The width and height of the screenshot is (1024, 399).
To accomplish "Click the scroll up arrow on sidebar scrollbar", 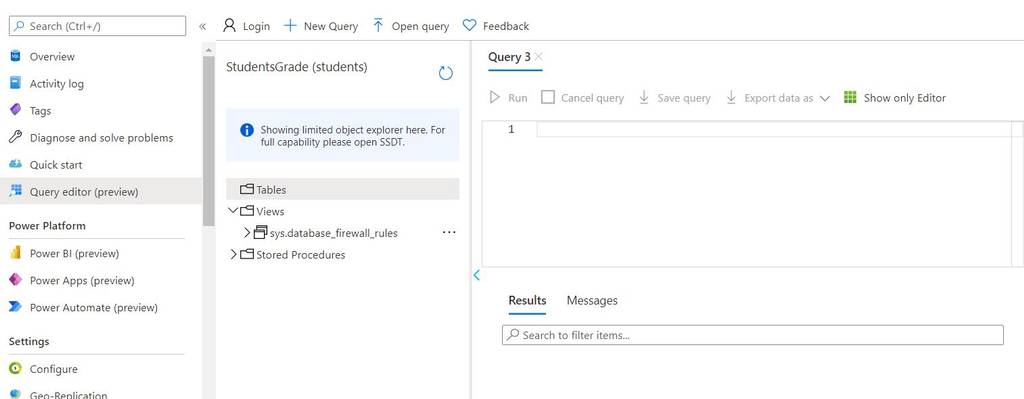I will point(208,50).
